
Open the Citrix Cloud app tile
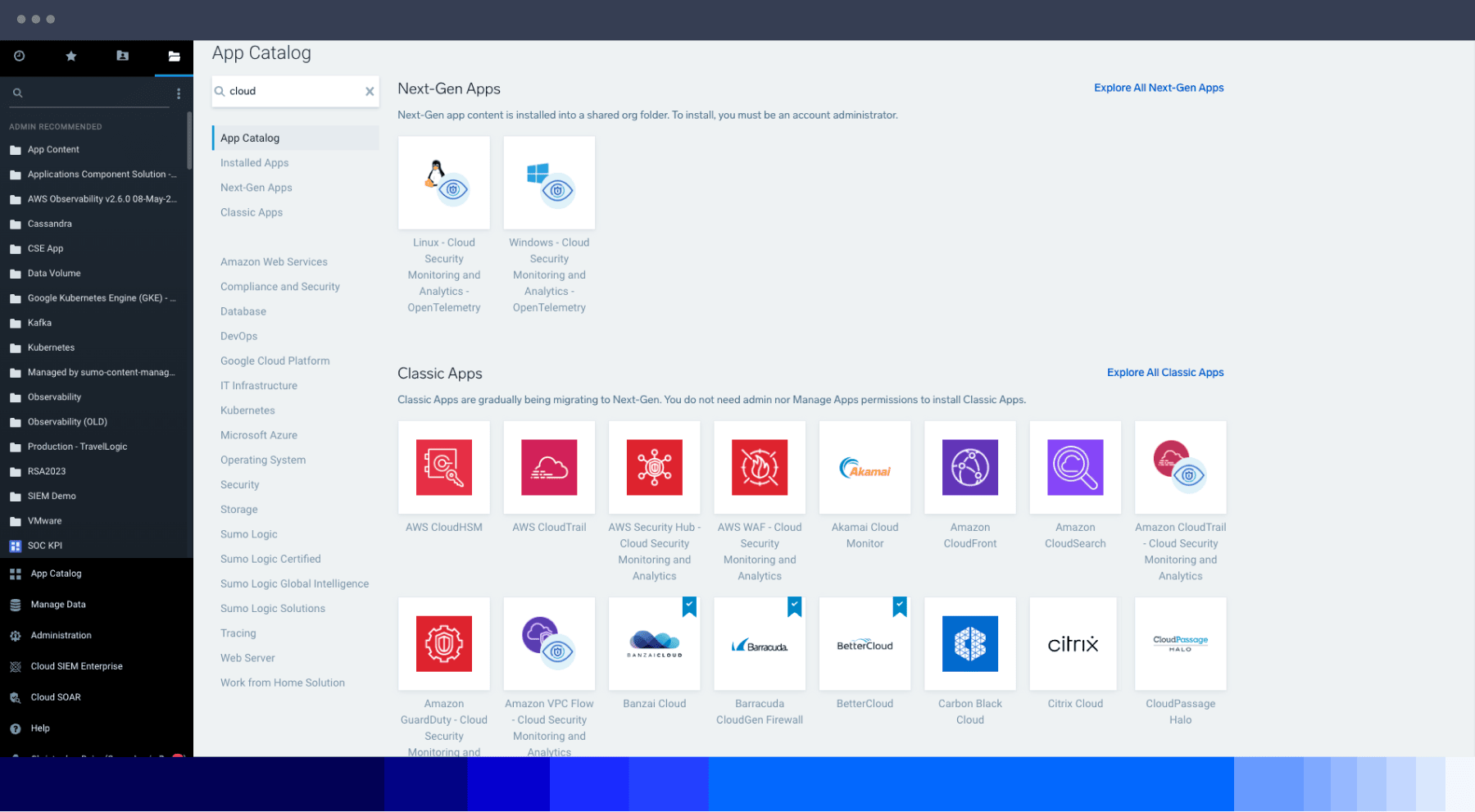[x=1075, y=644]
